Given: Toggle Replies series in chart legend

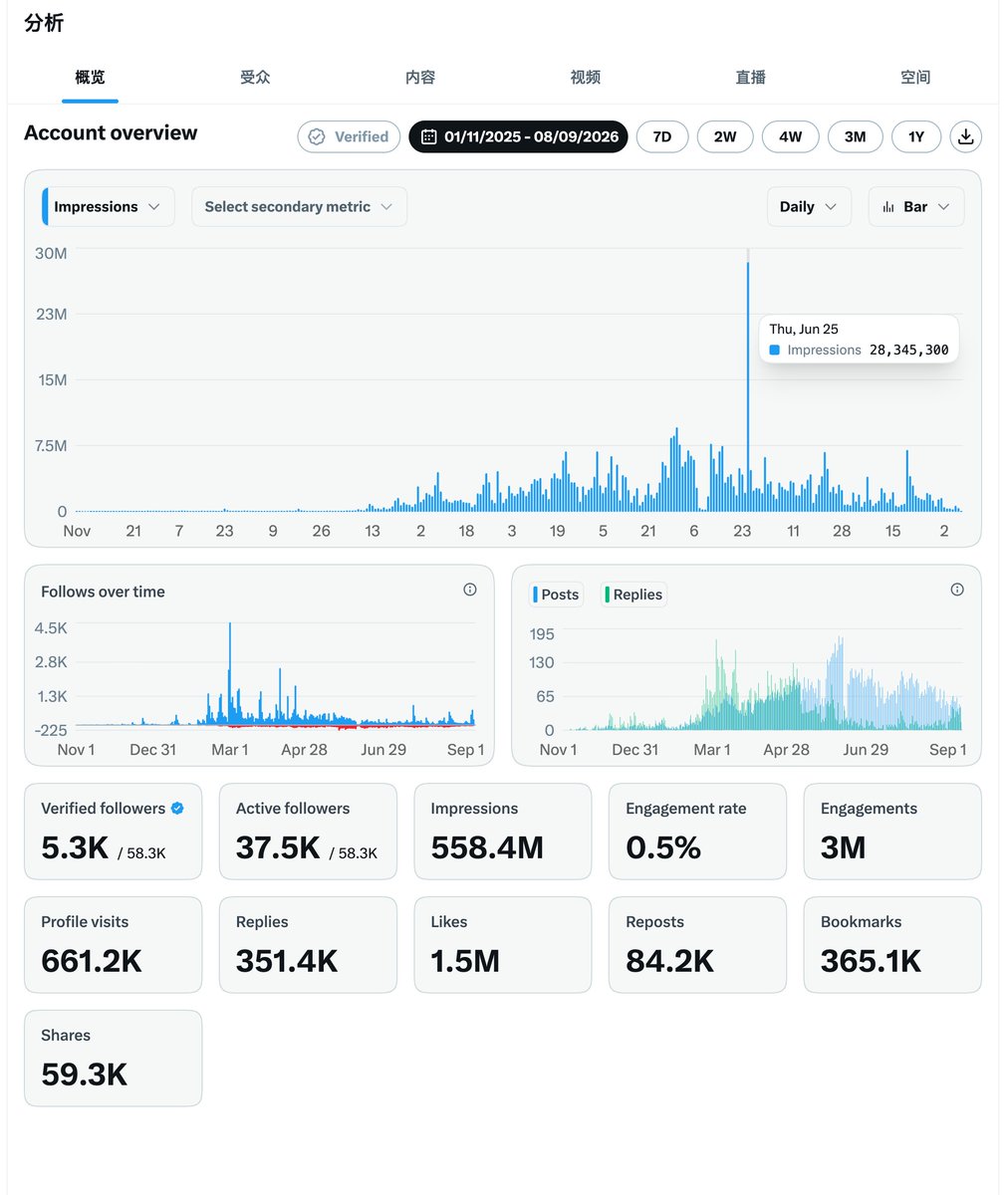Looking at the screenshot, I should pyautogui.click(x=633, y=595).
